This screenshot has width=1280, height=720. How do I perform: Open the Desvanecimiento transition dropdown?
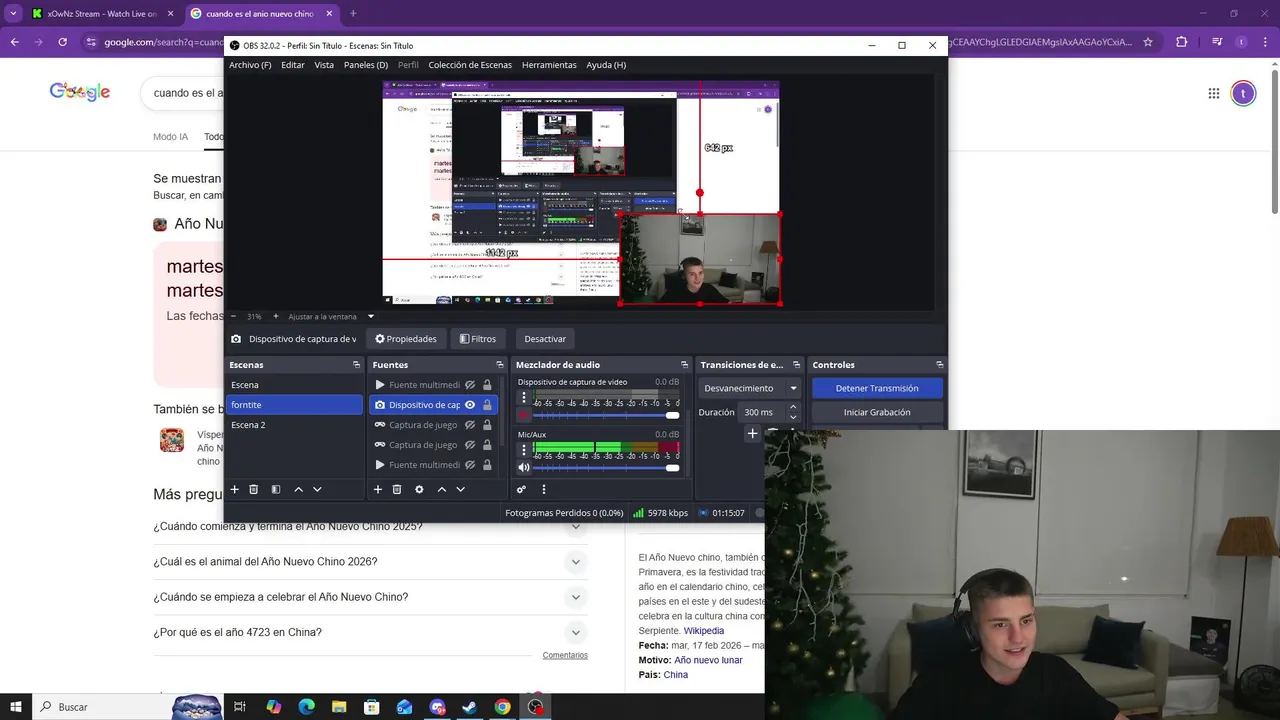tap(750, 388)
